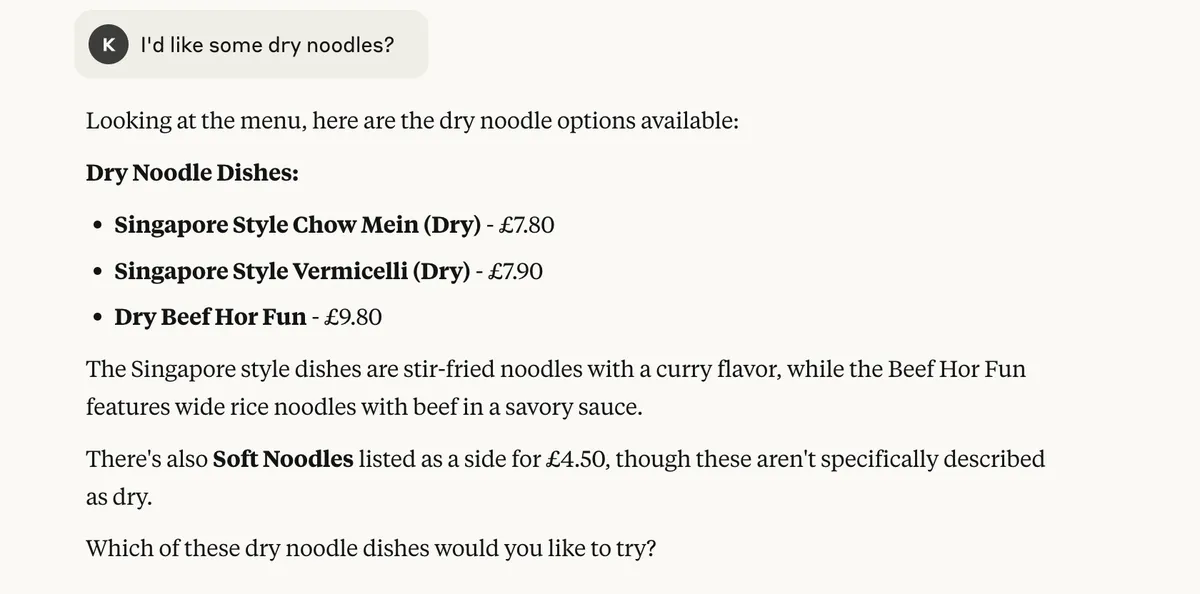Click the sentence describing Singapore style dishes
Viewport: 1200px width, 594px height.
click(x=556, y=388)
